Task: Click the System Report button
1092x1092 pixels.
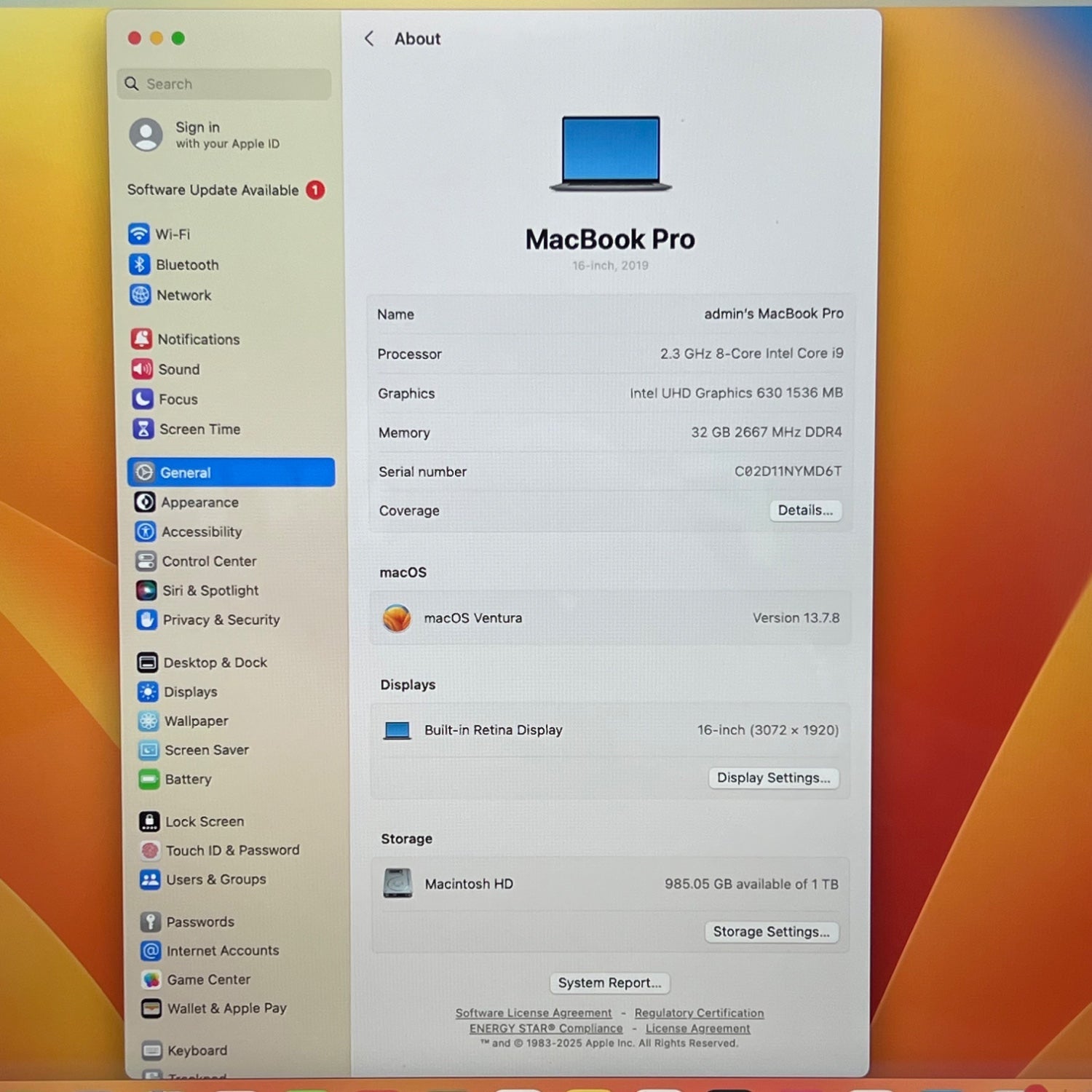Action: tap(610, 983)
